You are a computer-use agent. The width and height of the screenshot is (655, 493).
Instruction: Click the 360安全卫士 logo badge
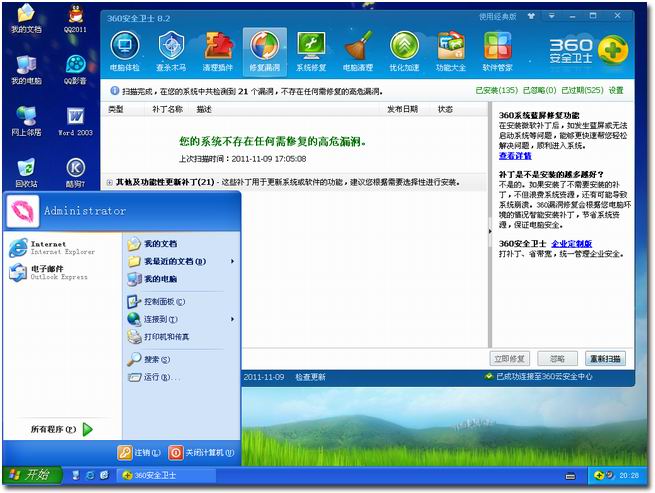coord(613,51)
